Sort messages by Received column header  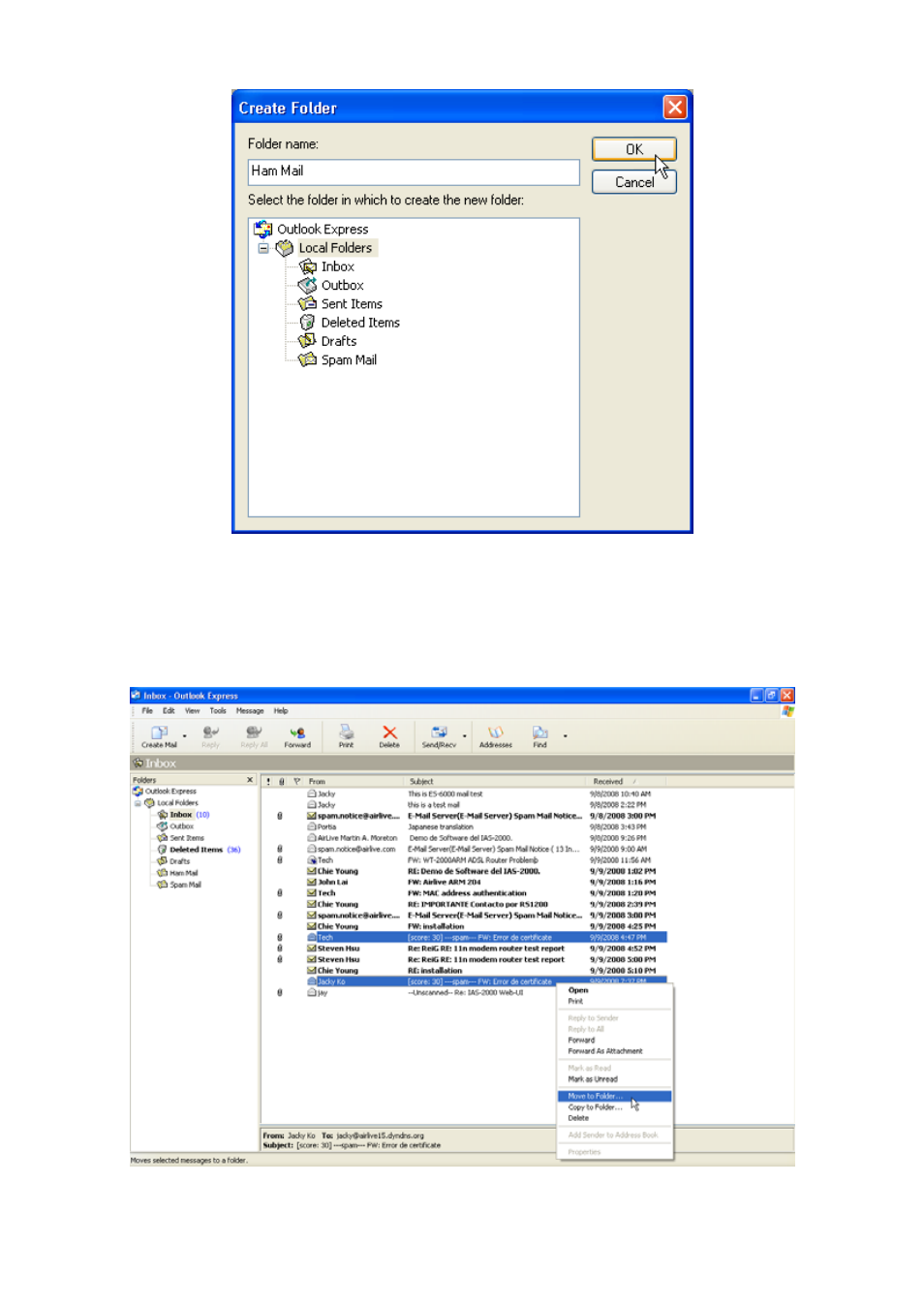626,781
